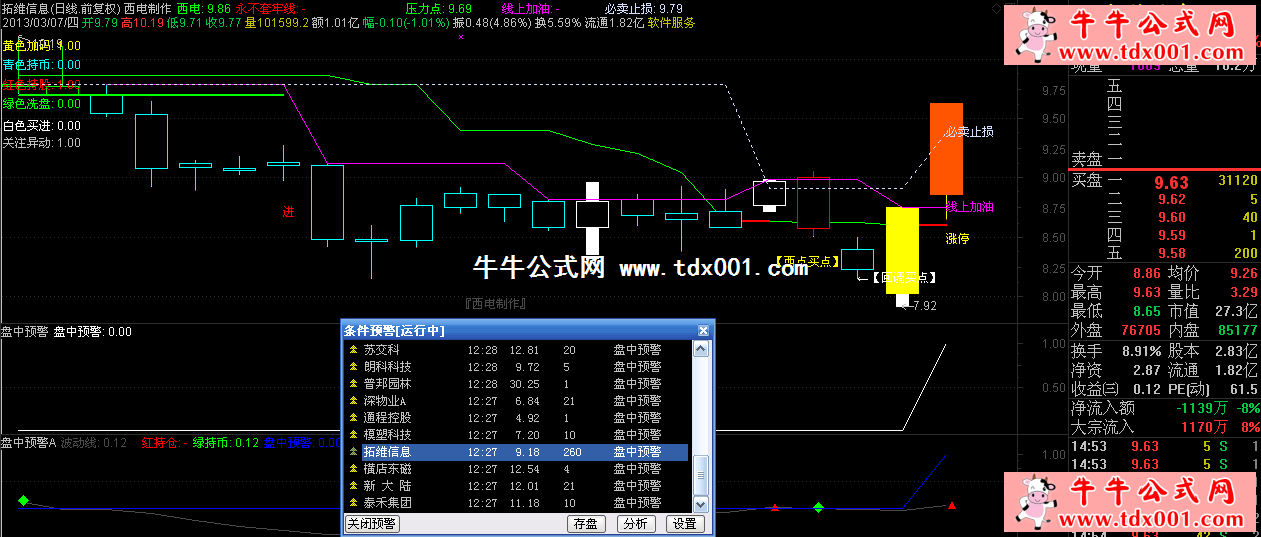
Task: Select the 深物业A alert row
Action: point(517,401)
